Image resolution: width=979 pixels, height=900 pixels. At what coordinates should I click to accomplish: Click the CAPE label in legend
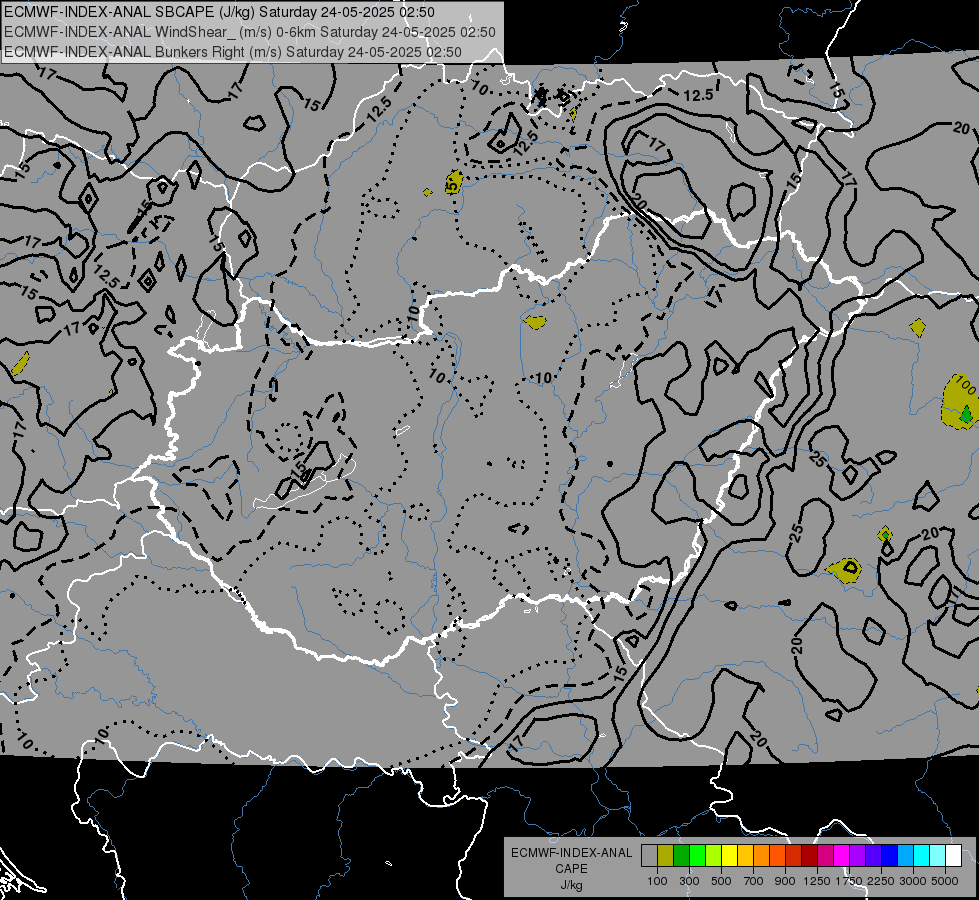(x=571, y=869)
